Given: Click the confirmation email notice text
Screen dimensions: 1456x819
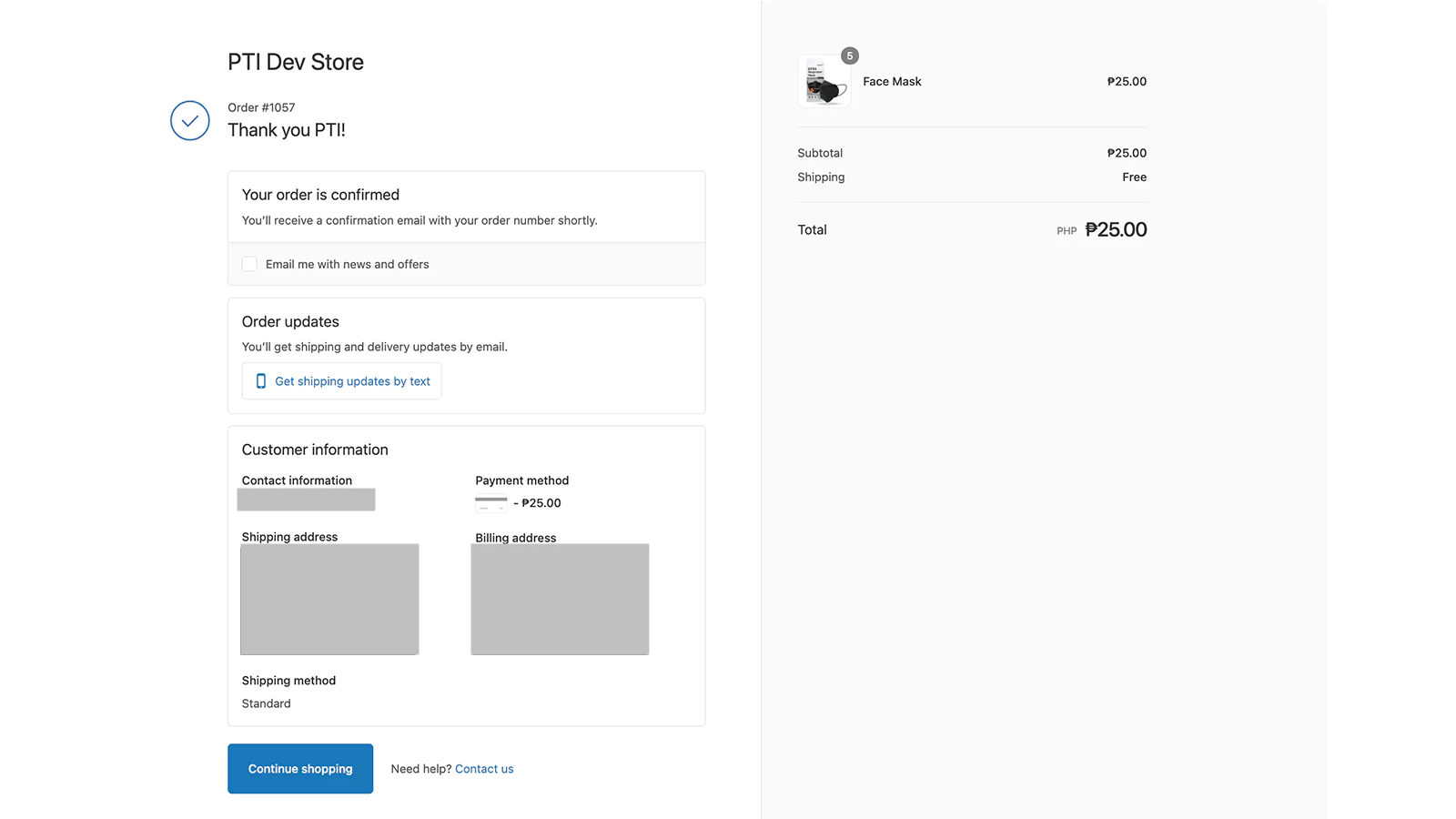Looking at the screenshot, I should click(420, 220).
